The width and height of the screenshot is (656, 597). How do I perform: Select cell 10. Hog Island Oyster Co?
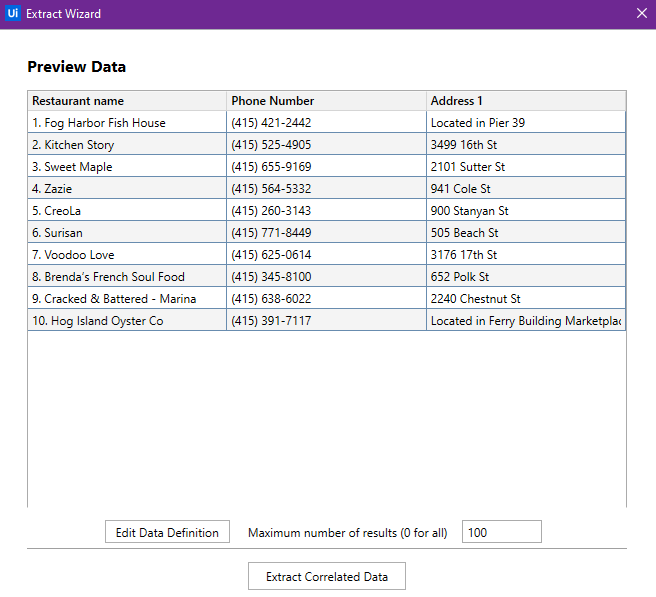coord(127,320)
